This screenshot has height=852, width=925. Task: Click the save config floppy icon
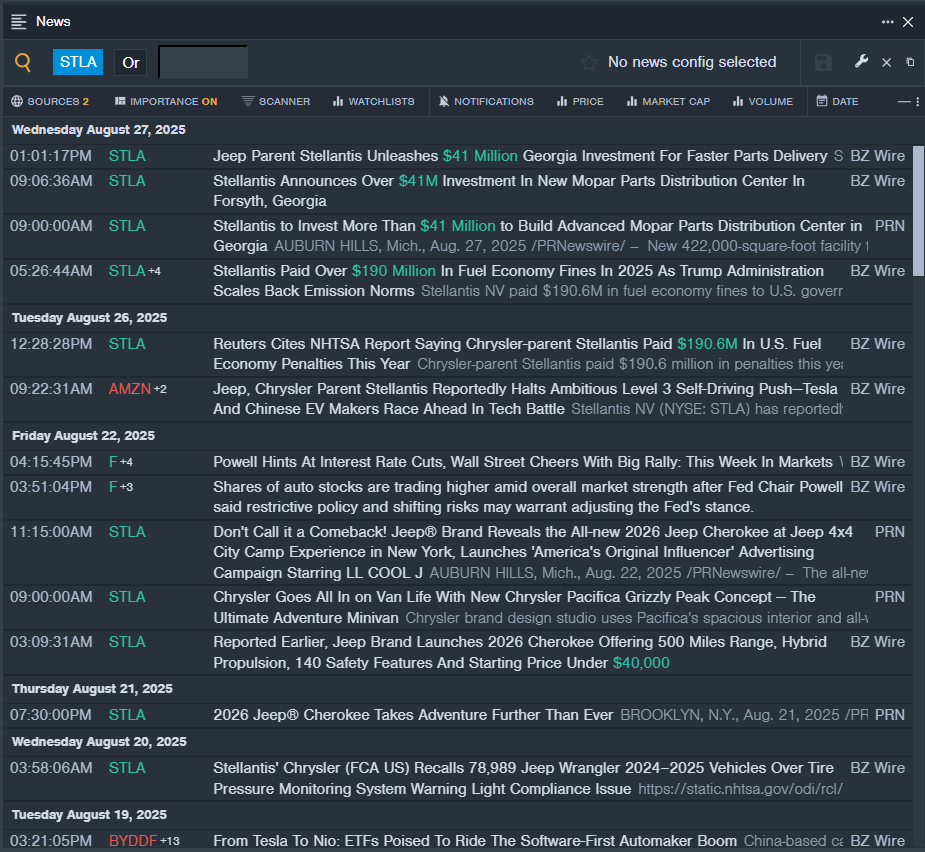pyautogui.click(x=823, y=63)
